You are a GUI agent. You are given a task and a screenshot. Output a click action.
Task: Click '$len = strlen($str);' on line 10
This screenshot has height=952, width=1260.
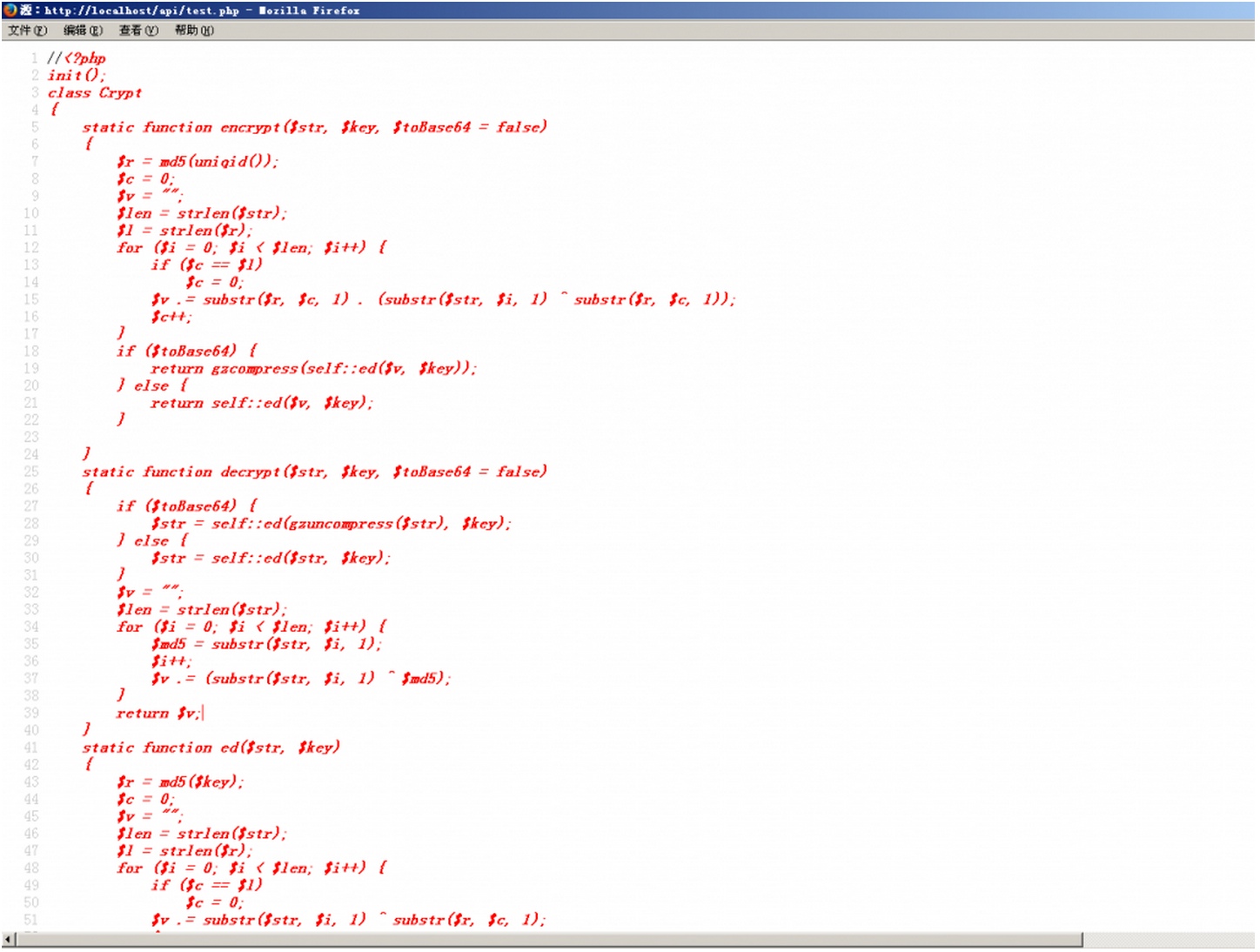click(202, 213)
